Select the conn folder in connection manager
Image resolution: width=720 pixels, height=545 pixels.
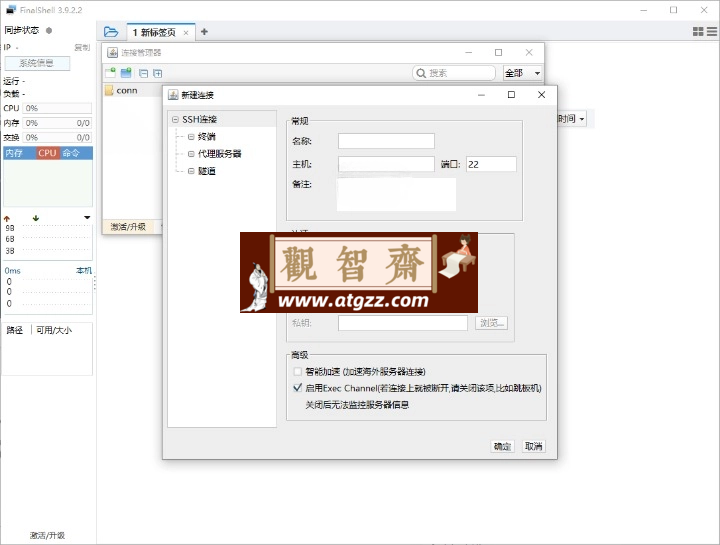pos(127,90)
